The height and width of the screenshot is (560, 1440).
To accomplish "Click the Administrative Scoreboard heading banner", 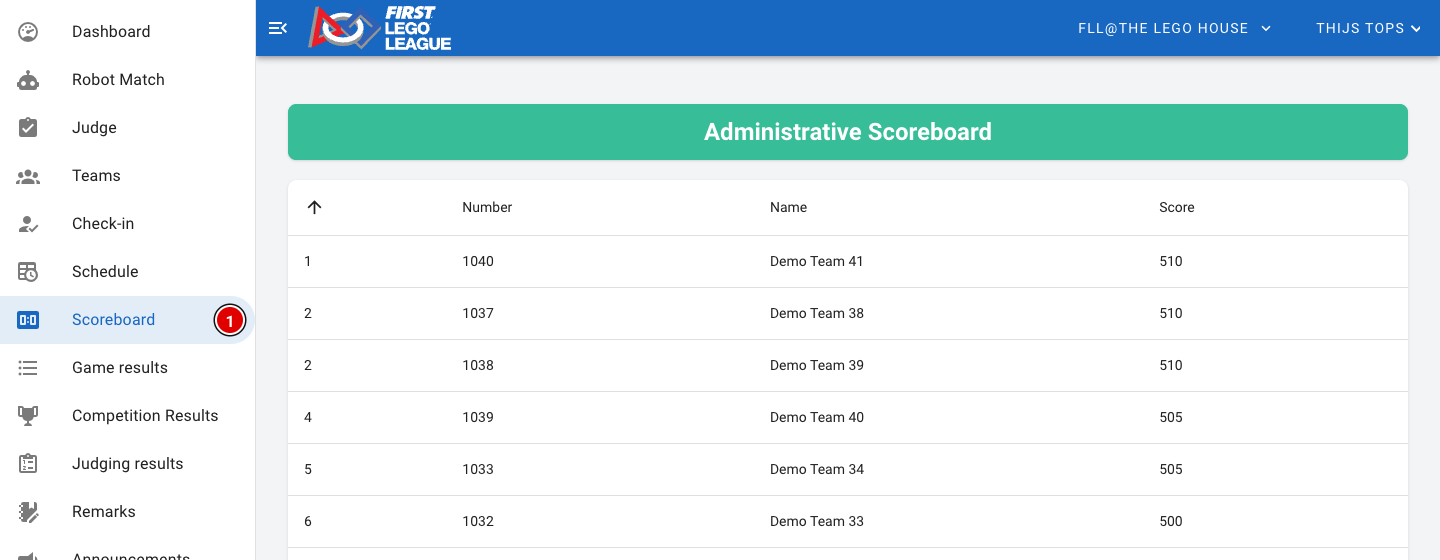I will [x=848, y=132].
